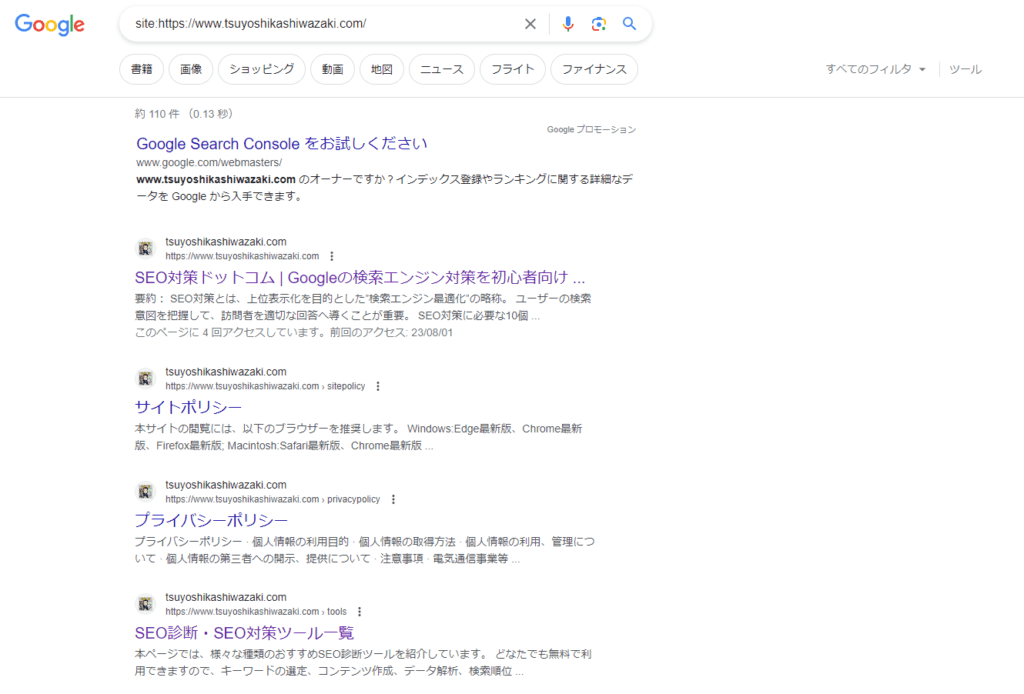Viewport: 1024px width, 694px height.
Task: Click the blue magnifying glass search icon
Action: [x=629, y=24]
